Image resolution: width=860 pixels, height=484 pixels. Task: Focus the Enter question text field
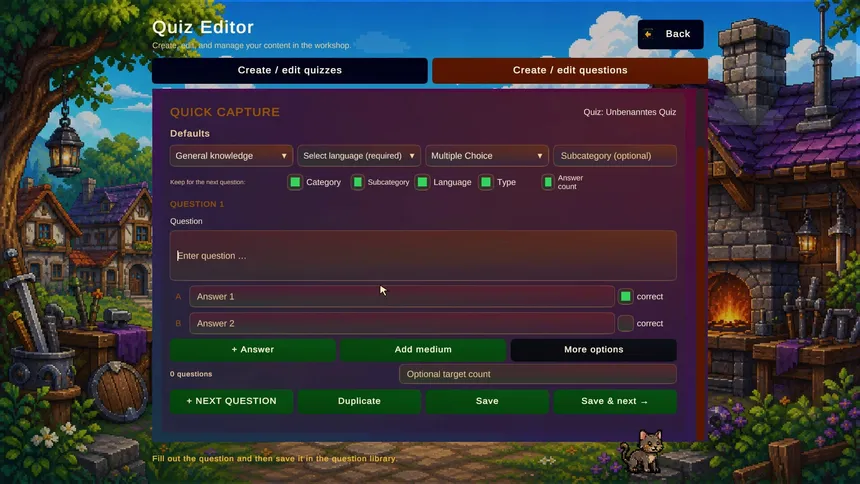pos(423,256)
